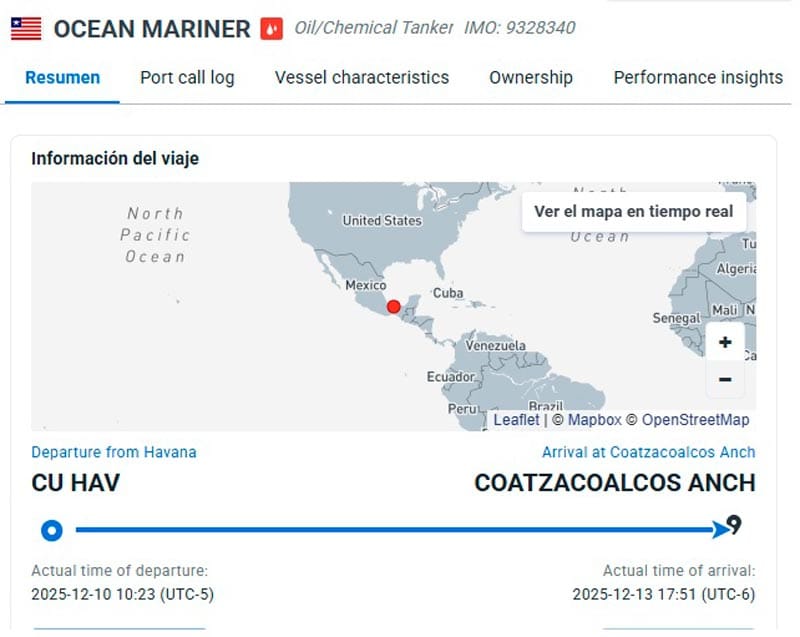Click the departure circle on the voyage line
Screen dimensions: 800x637
pyautogui.click(x=52, y=530)
